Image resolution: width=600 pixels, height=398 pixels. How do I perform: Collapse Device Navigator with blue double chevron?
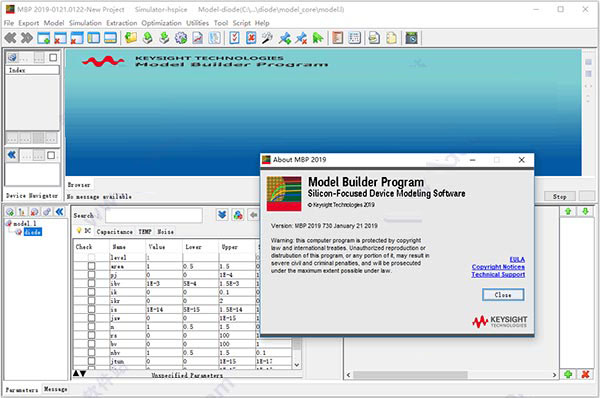(12, 155)
